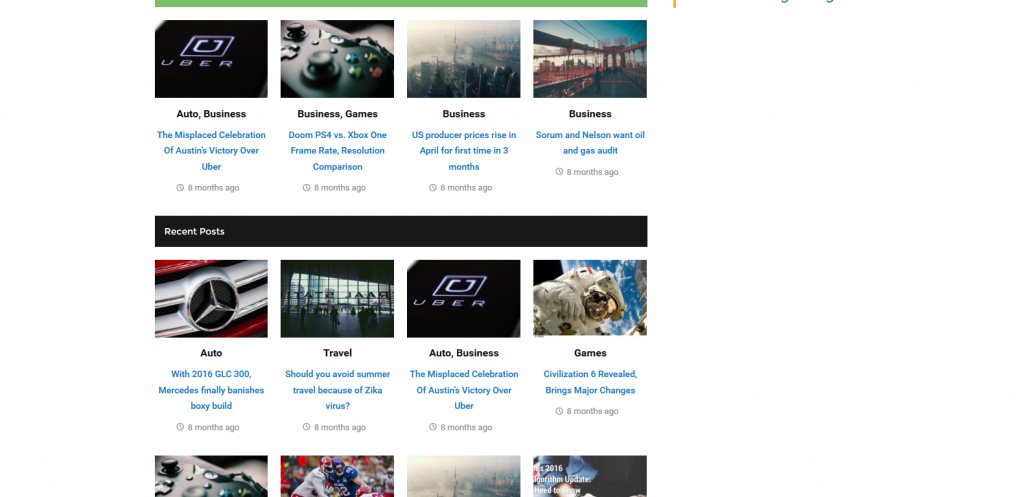Image resolution: width=1024 pixels, height=497 pixels.
Task: Select the football players thumbnail
Action: click(337, 476)
